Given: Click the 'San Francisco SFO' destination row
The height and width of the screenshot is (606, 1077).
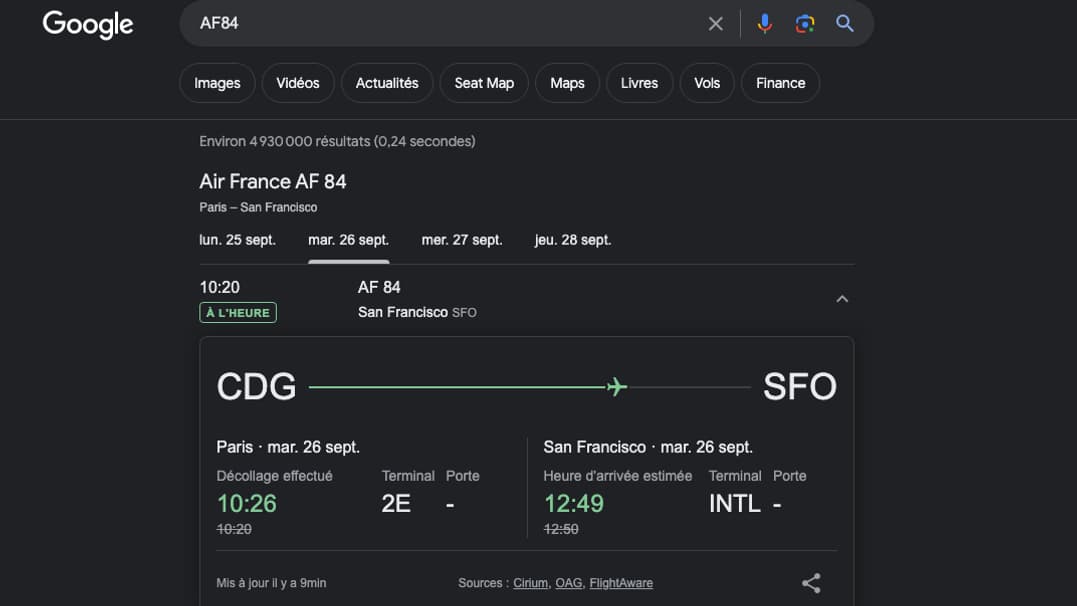Looking at the screenshot, I should (x=417, y=312).
